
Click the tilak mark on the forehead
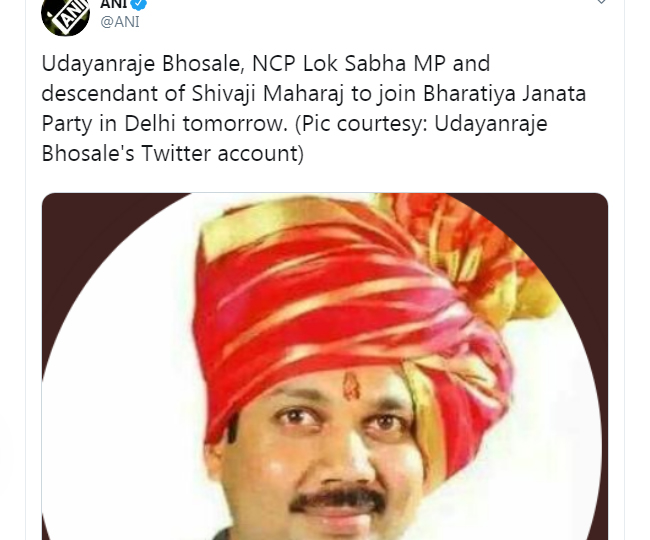[x=351, y=386]
